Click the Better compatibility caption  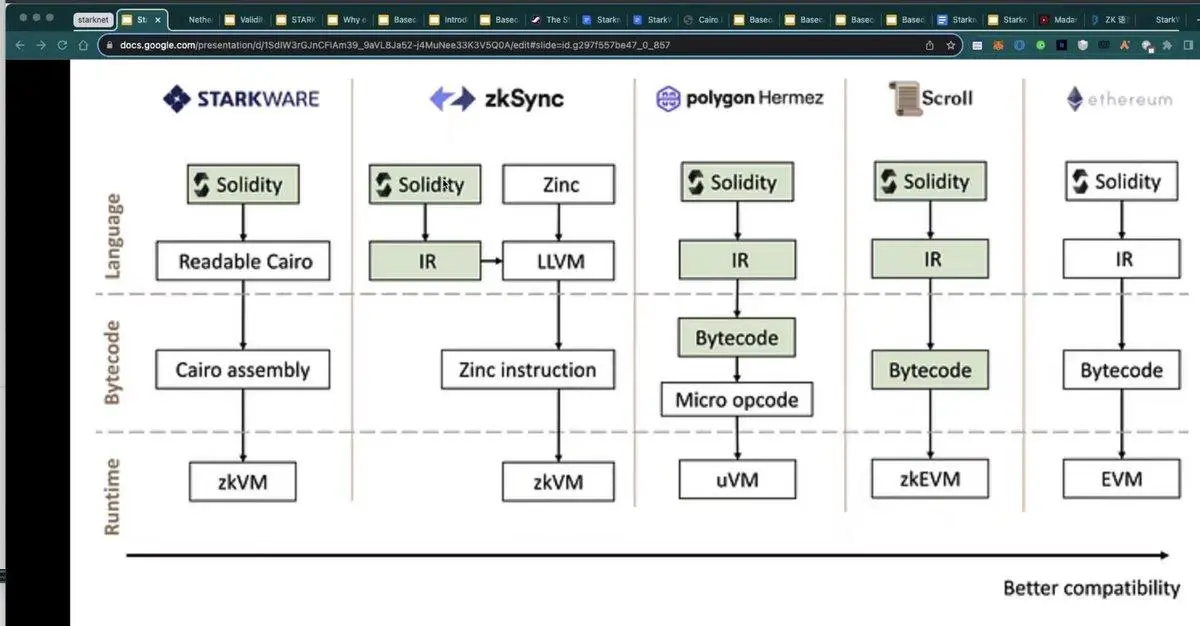(1092, 588)
